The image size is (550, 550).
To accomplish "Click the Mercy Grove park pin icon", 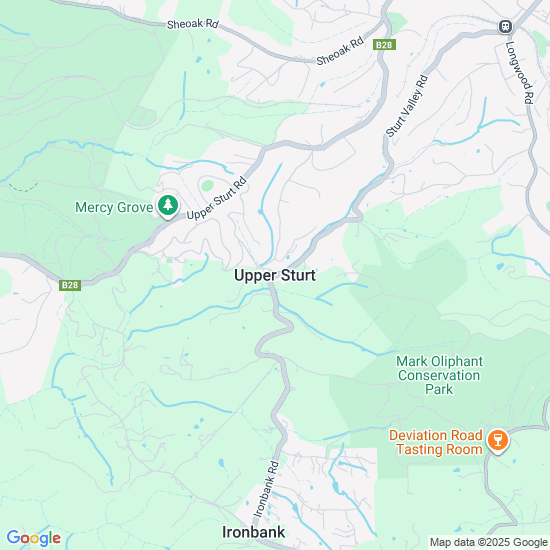I will pyautogui.click(x=168, y=206).
